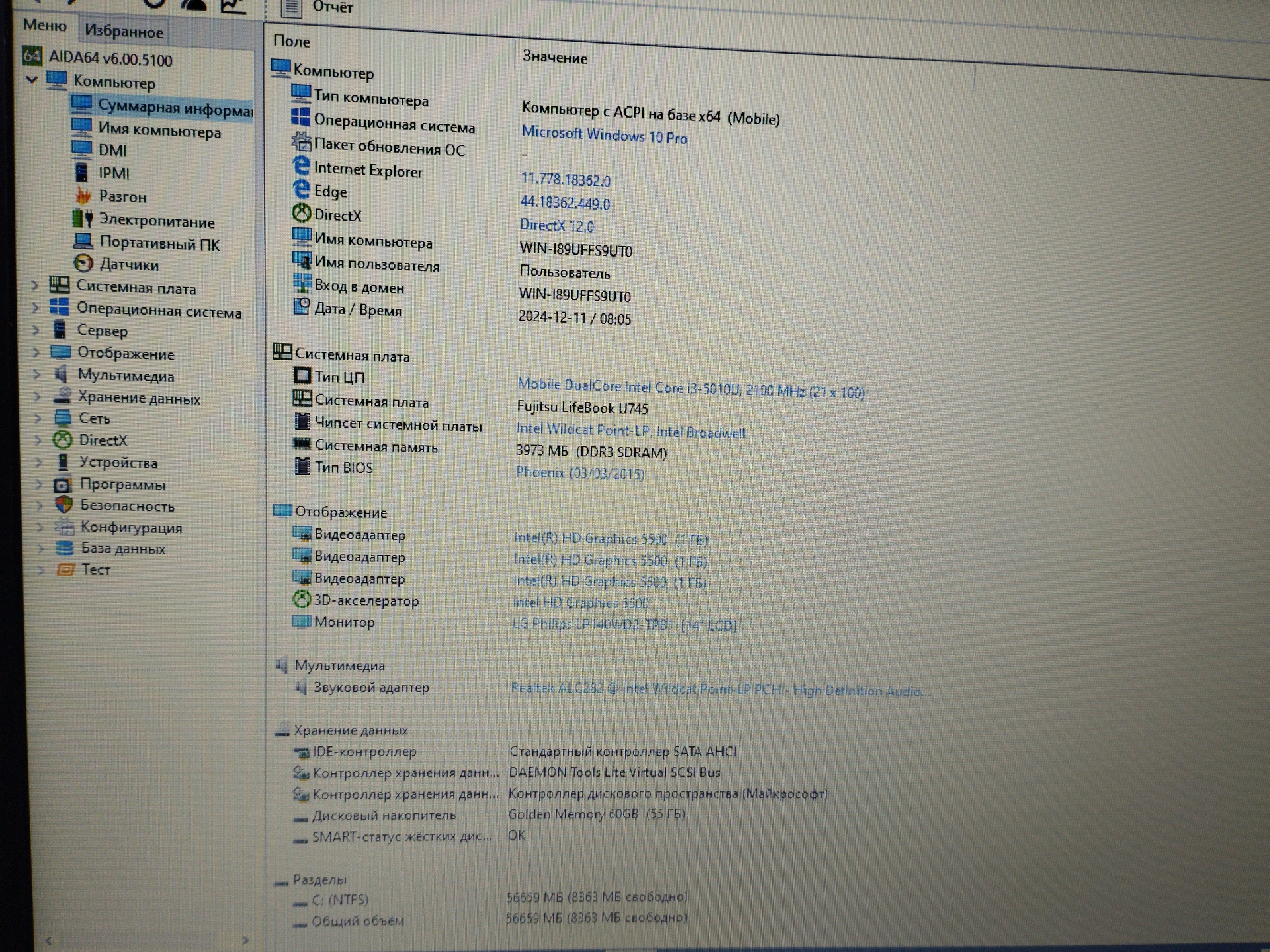Screen dimensions: 1270x952
Task: Expand the Сеть tree node
Action: pyautogui.click(x=38, y=418)
